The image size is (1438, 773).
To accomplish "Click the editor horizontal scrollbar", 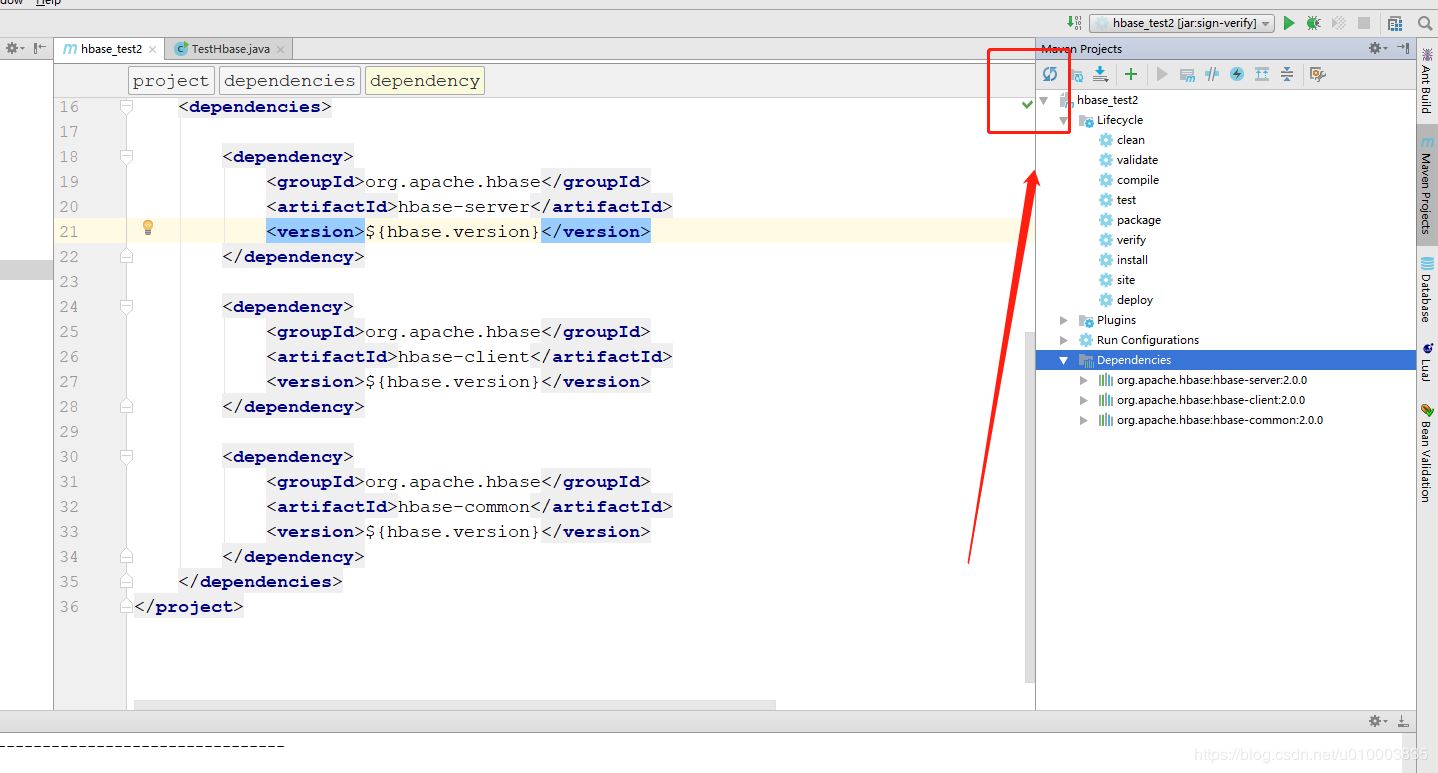I will coord(455,705).
